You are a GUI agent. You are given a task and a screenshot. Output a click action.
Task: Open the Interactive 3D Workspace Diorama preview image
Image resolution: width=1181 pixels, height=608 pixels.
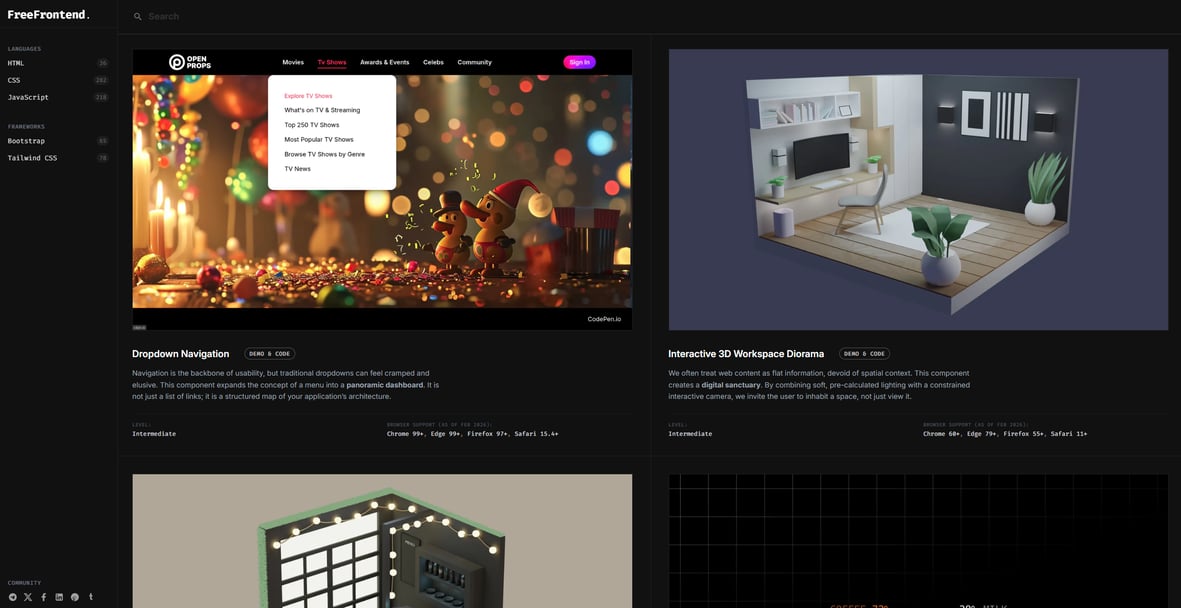[918, 190]
